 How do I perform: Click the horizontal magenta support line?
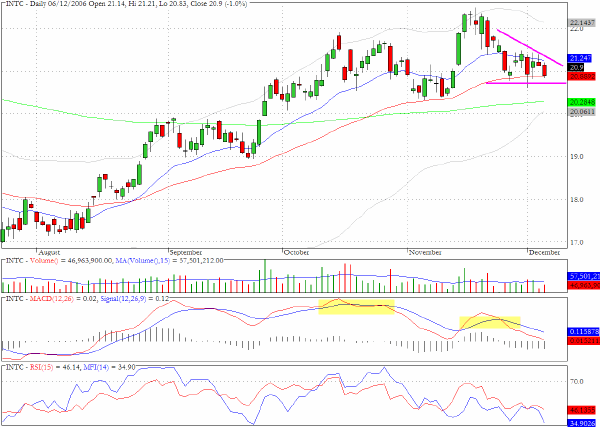(x=526, y=83)
